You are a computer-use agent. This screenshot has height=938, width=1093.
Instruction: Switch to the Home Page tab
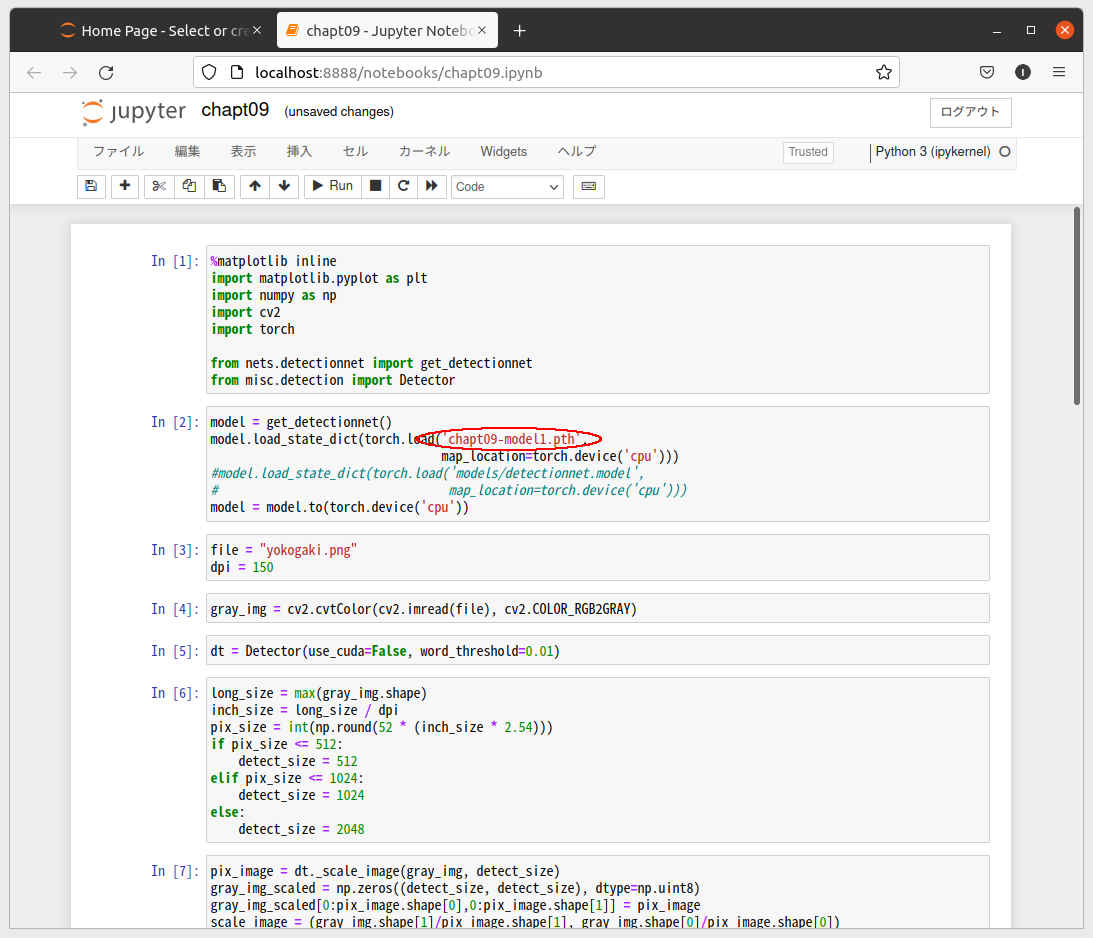pos(161,31)
